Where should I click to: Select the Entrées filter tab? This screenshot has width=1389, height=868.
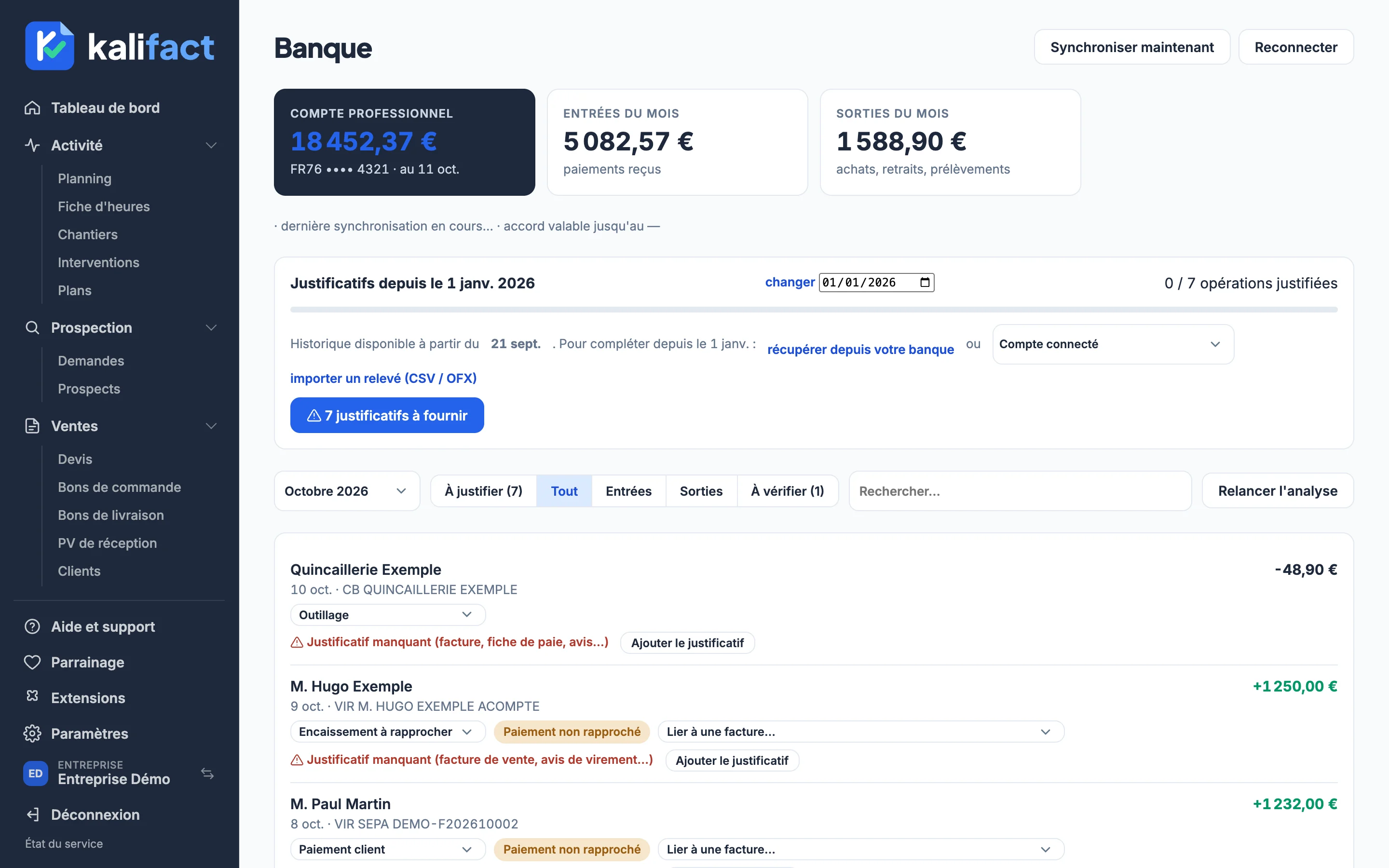pos(628,491)
